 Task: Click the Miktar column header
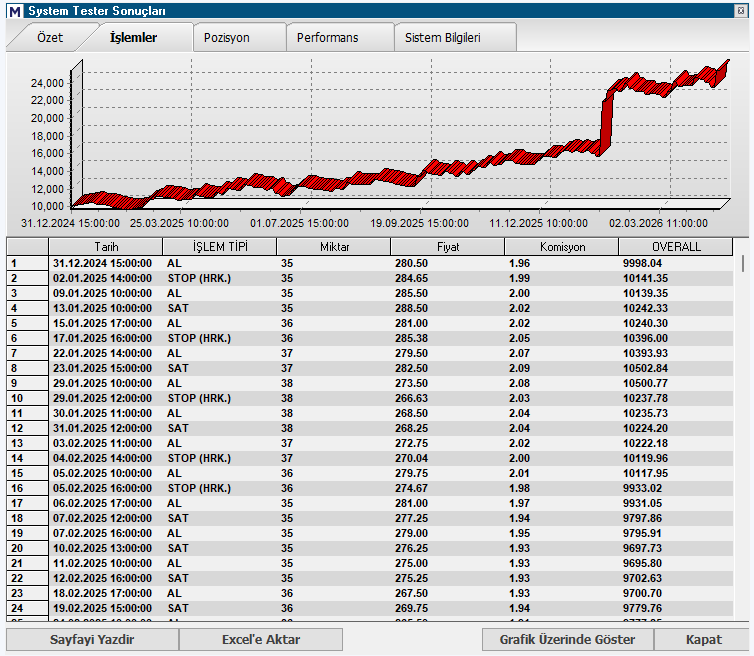(x=334, y=247)
